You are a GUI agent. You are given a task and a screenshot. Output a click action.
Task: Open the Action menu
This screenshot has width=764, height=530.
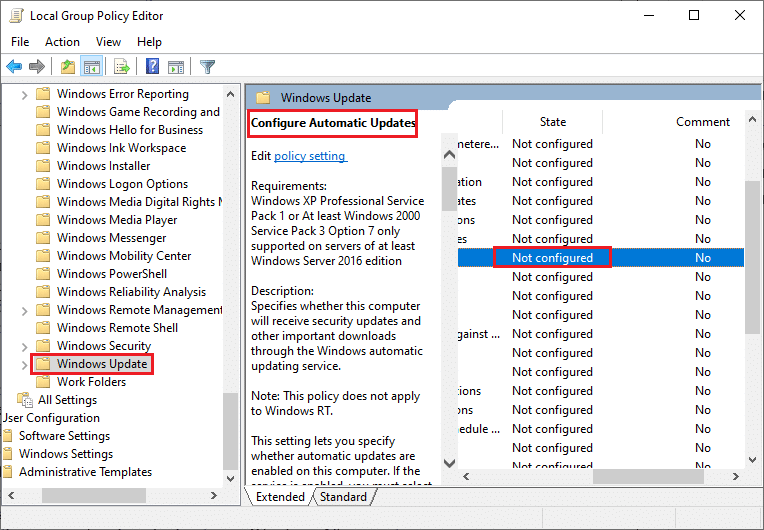pyautogui.click(x=62, y=42)
